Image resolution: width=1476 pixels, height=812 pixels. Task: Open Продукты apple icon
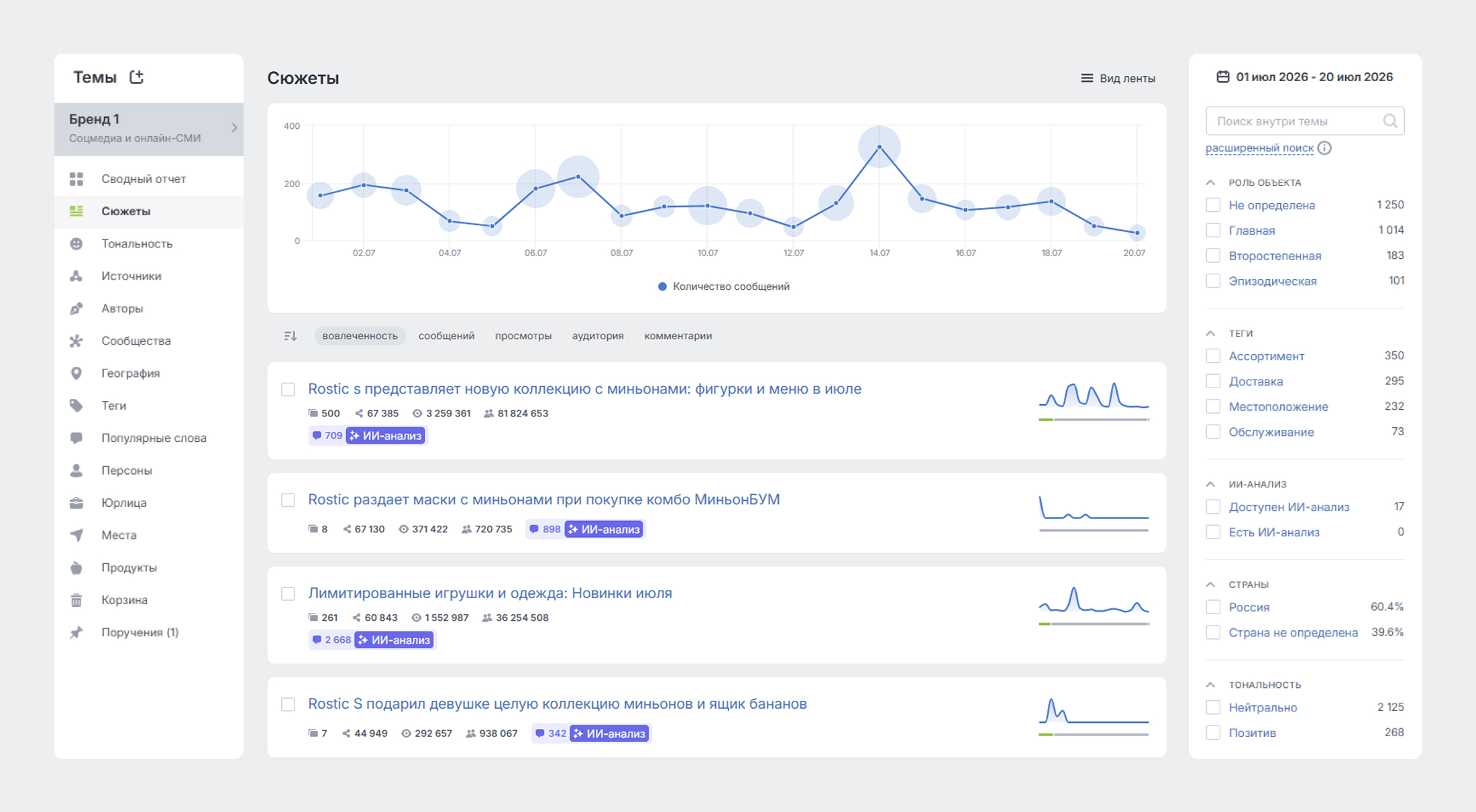coord(76,567)
